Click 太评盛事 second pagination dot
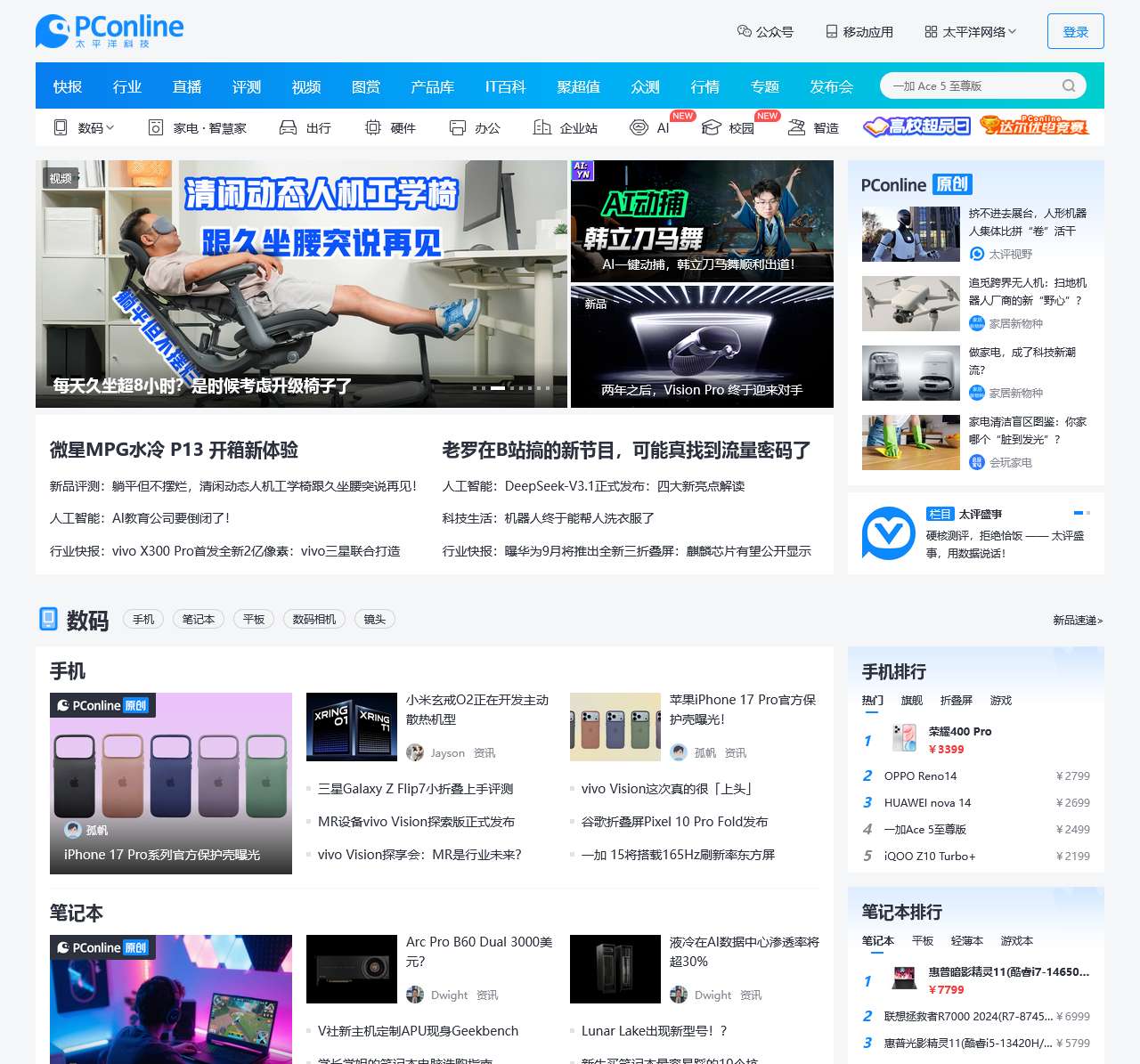1140x1064 pixels. [1088, 513]
